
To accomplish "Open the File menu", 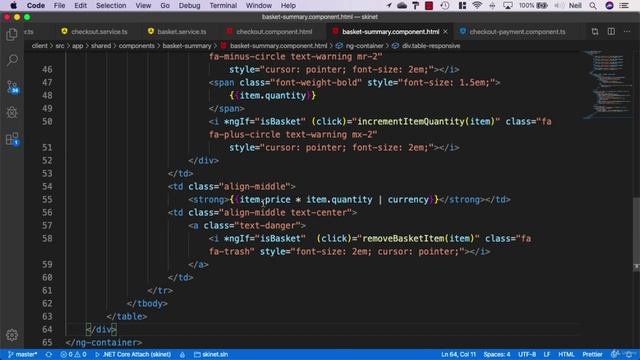I will coord(60,6).
